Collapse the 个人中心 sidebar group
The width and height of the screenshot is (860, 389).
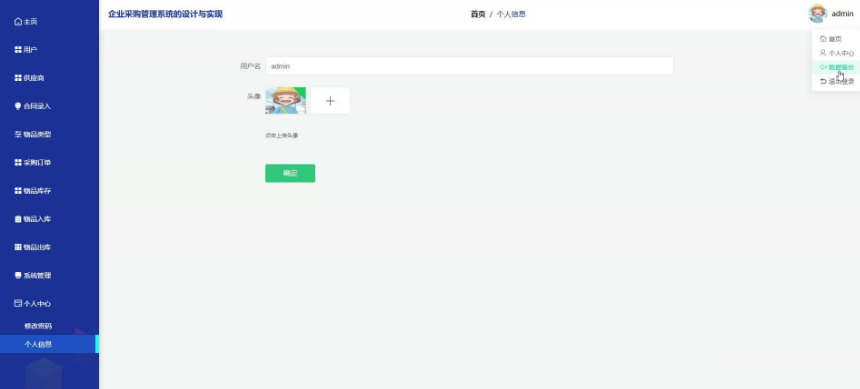tap(32, 303)
